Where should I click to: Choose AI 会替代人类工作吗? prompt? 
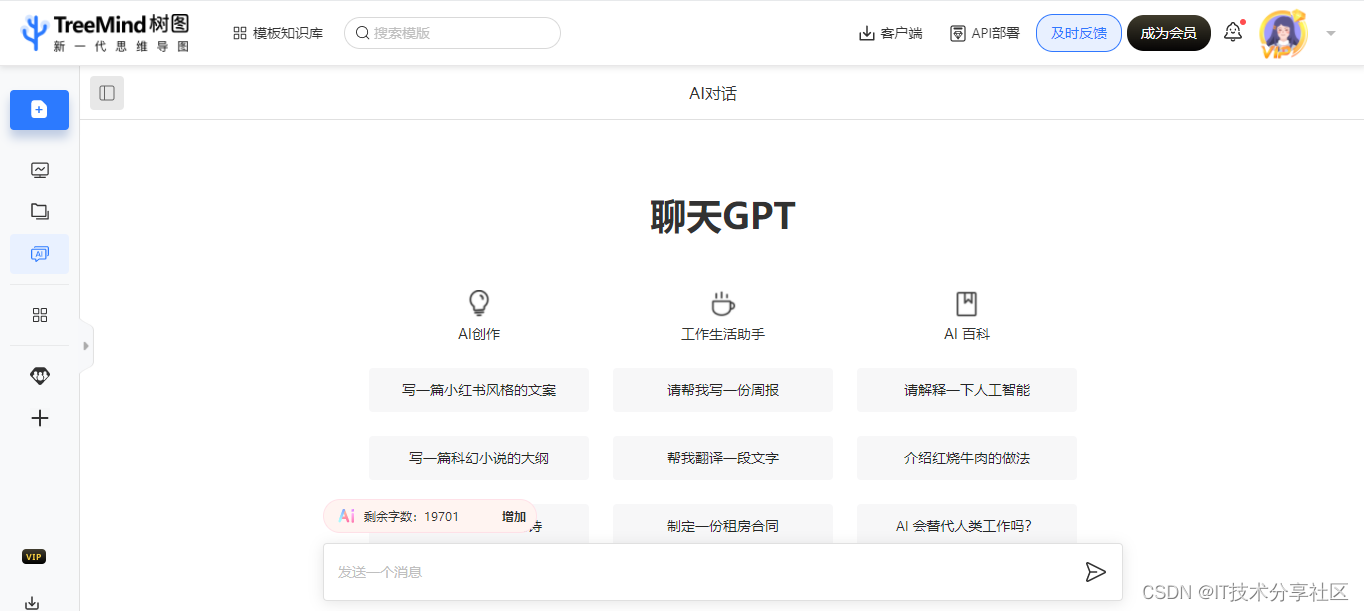pos(967,525)
